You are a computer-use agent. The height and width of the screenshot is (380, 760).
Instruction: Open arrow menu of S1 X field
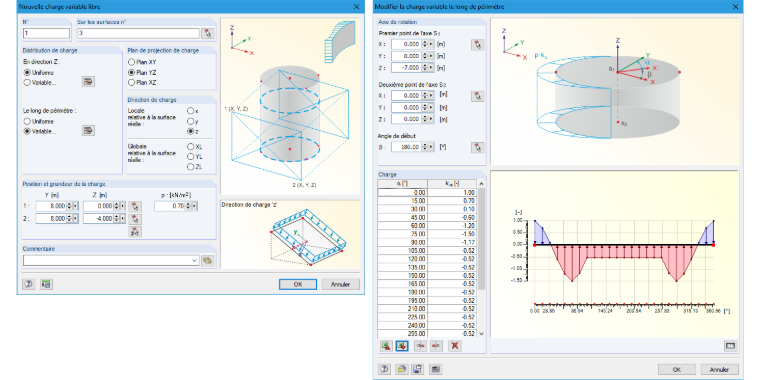coord(430,45)
